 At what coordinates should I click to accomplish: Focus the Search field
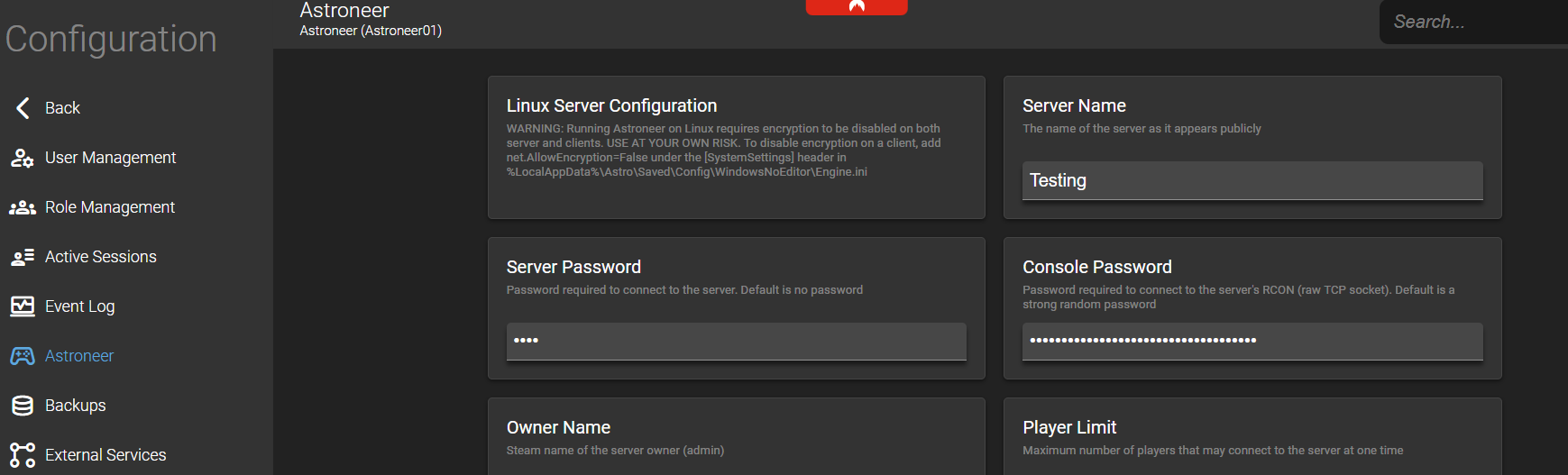tap(1473, 22)
